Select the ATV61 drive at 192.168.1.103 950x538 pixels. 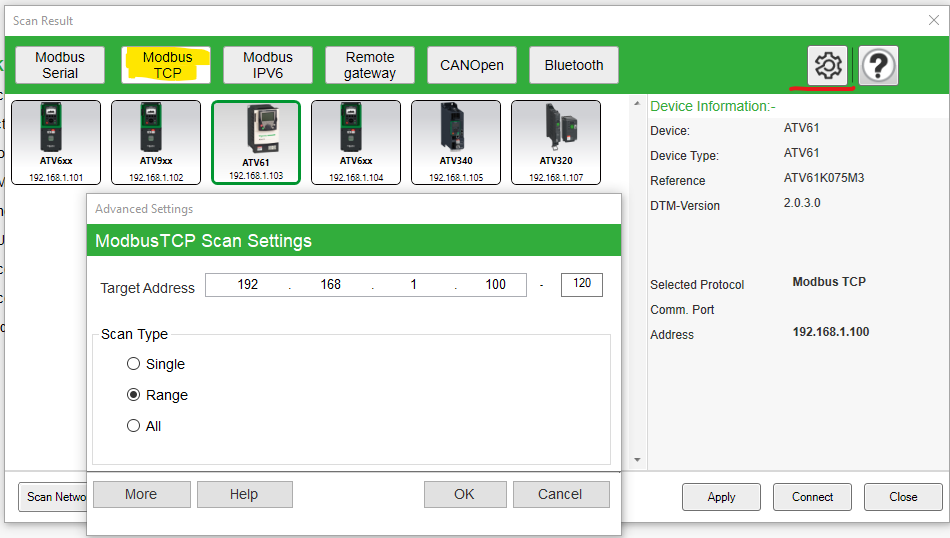pos(256,142)
